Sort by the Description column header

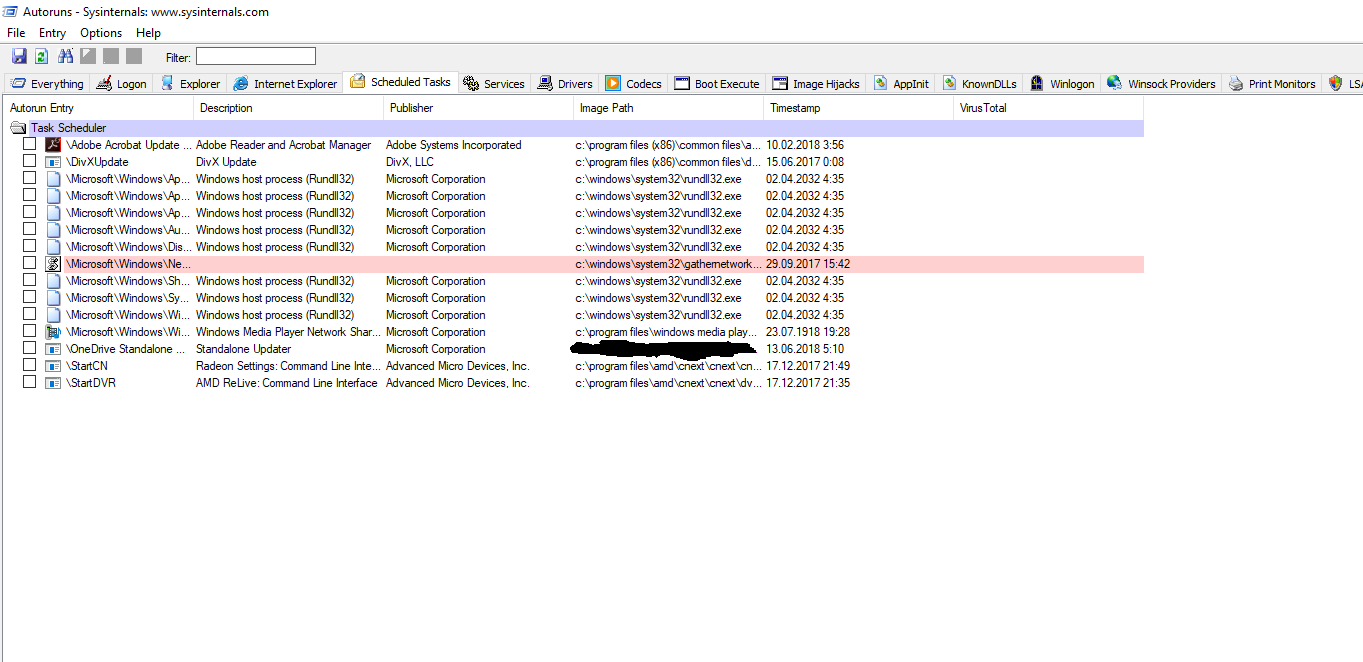288,108
